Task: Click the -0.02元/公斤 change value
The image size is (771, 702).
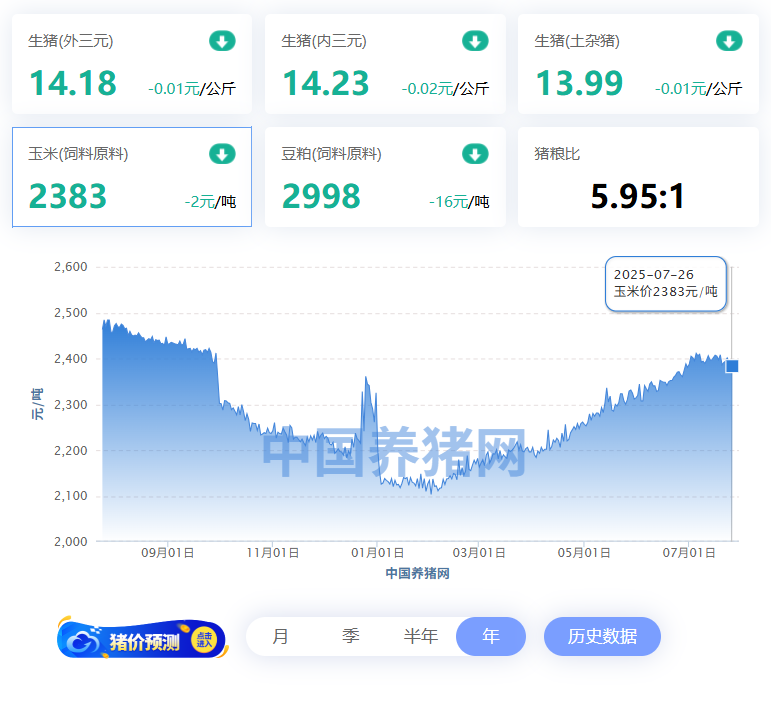Action: click(445, 88)
